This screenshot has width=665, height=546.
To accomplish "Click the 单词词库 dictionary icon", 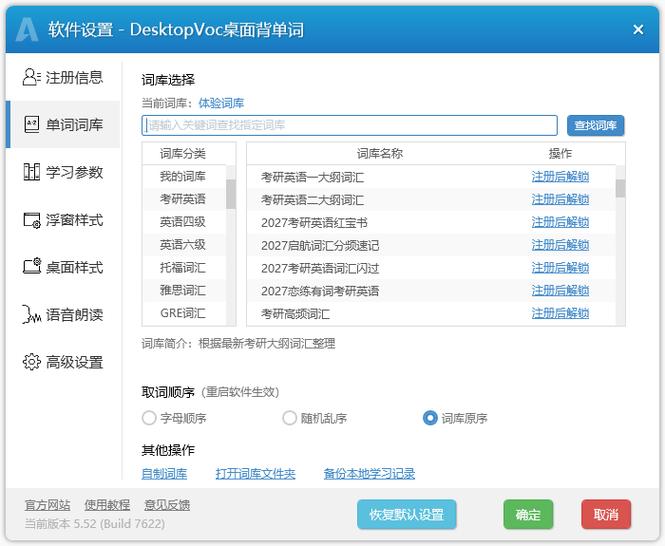I will pos(31,125).
